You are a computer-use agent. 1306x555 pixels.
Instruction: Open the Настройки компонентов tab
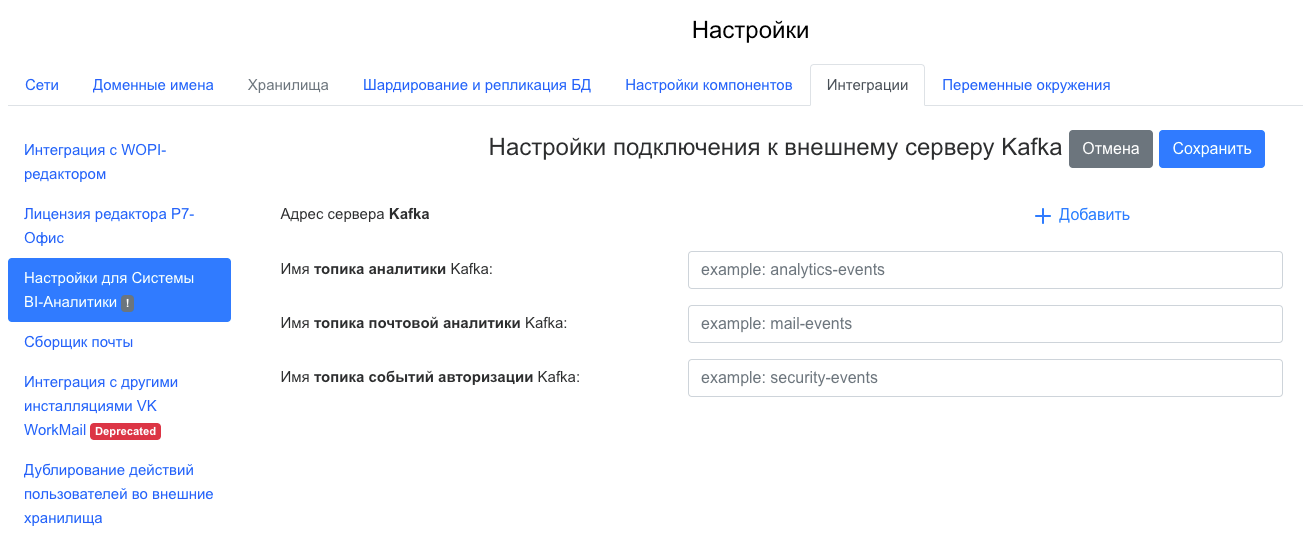709,85
